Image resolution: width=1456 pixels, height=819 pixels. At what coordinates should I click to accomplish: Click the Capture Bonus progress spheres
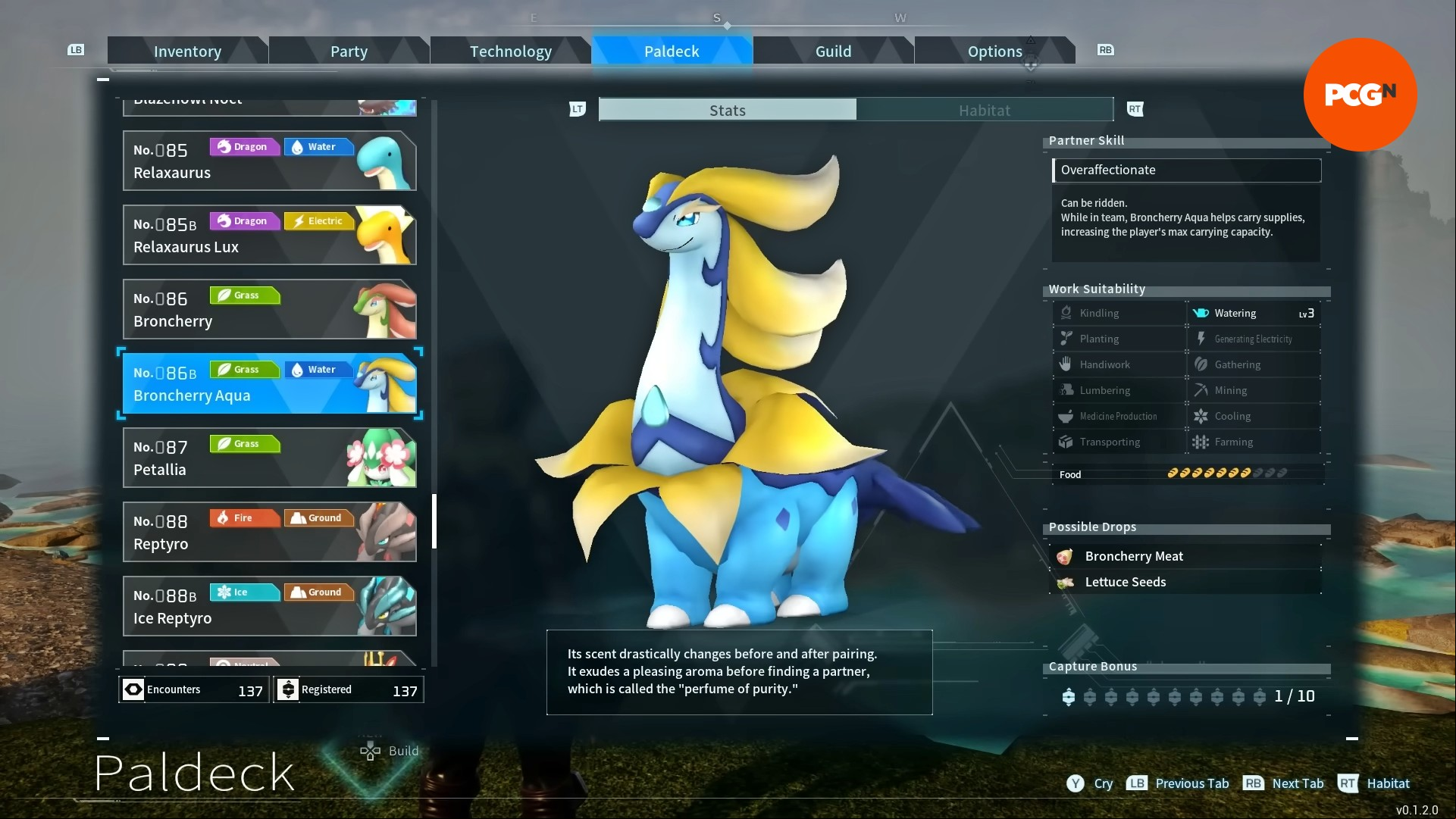(x=1163, y=696)
